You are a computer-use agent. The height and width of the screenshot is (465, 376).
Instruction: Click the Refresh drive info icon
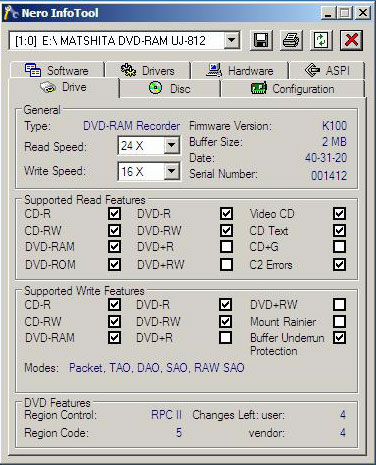tap(321, 41)
